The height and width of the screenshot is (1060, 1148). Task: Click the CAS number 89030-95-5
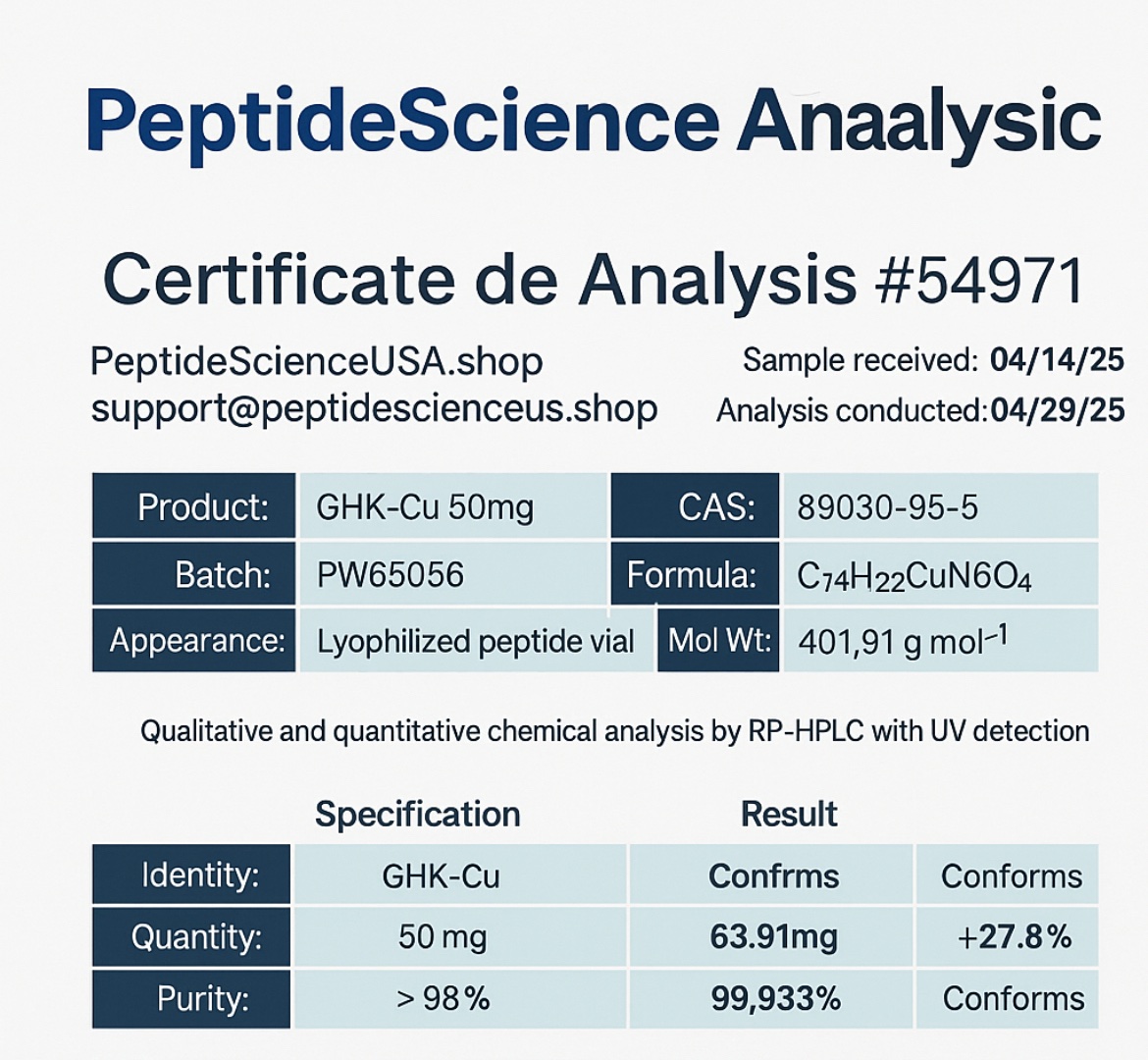pos(887,506)
